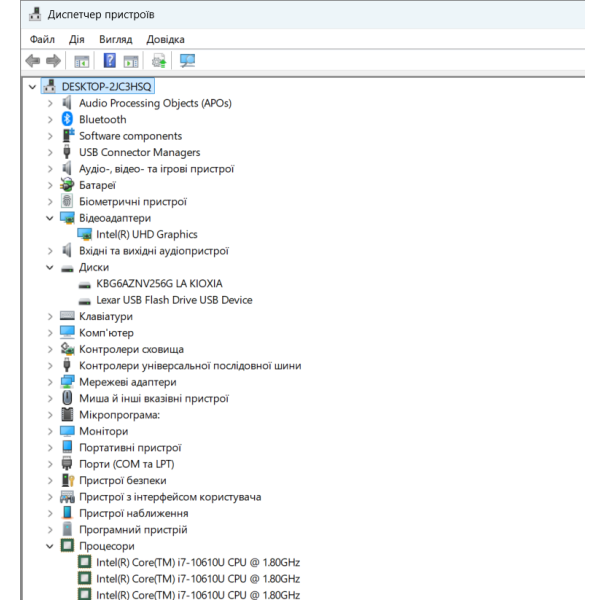This screenshot has width=600, height=600.
Task: Click the Мережеві адаптери network icon
Action: click(67, 382)
